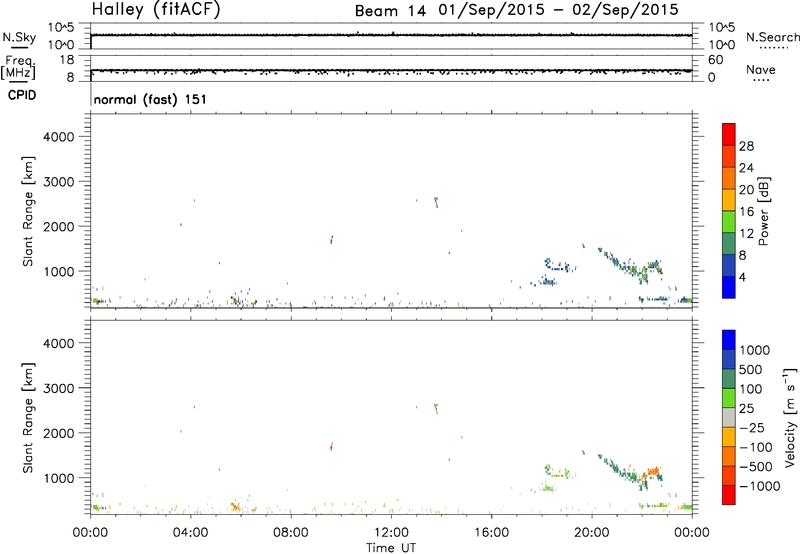Click the 'normal (fast) 151' mode text
The height and width of the screenshot is (554, 800).
point(150,99)
